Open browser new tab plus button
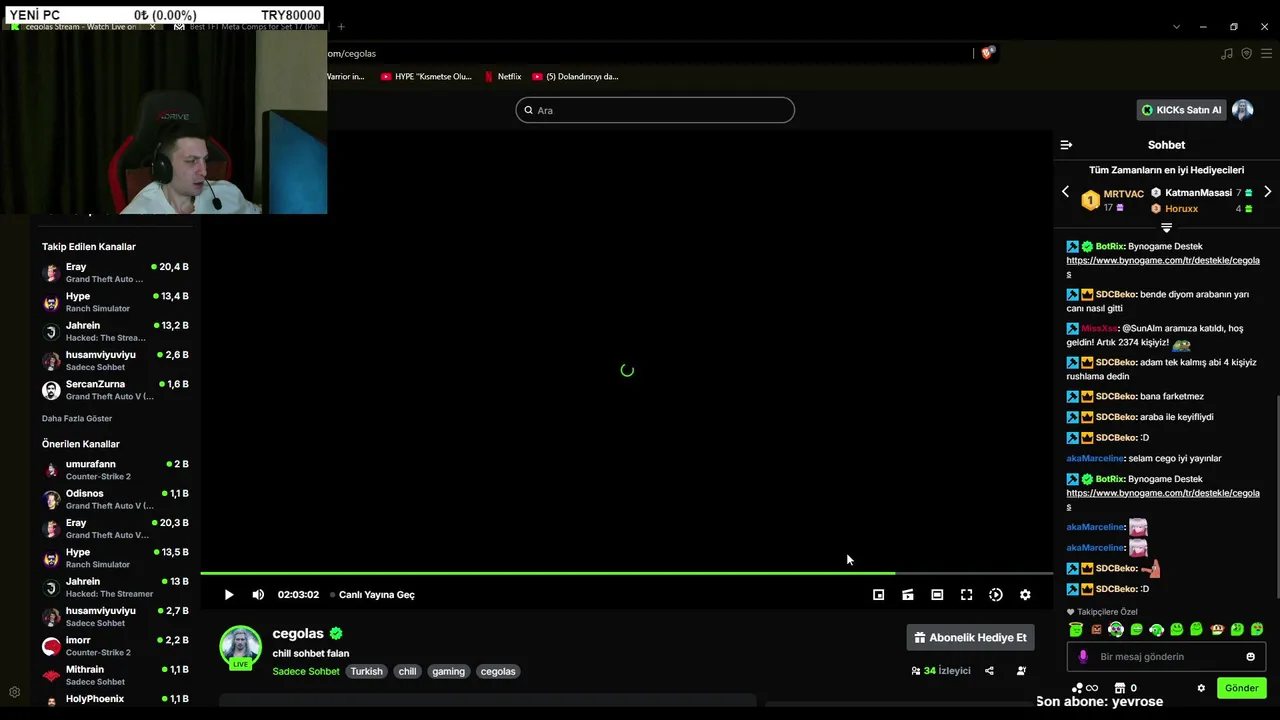Screen dimensions: 1280x720 [x=341, y=27]
